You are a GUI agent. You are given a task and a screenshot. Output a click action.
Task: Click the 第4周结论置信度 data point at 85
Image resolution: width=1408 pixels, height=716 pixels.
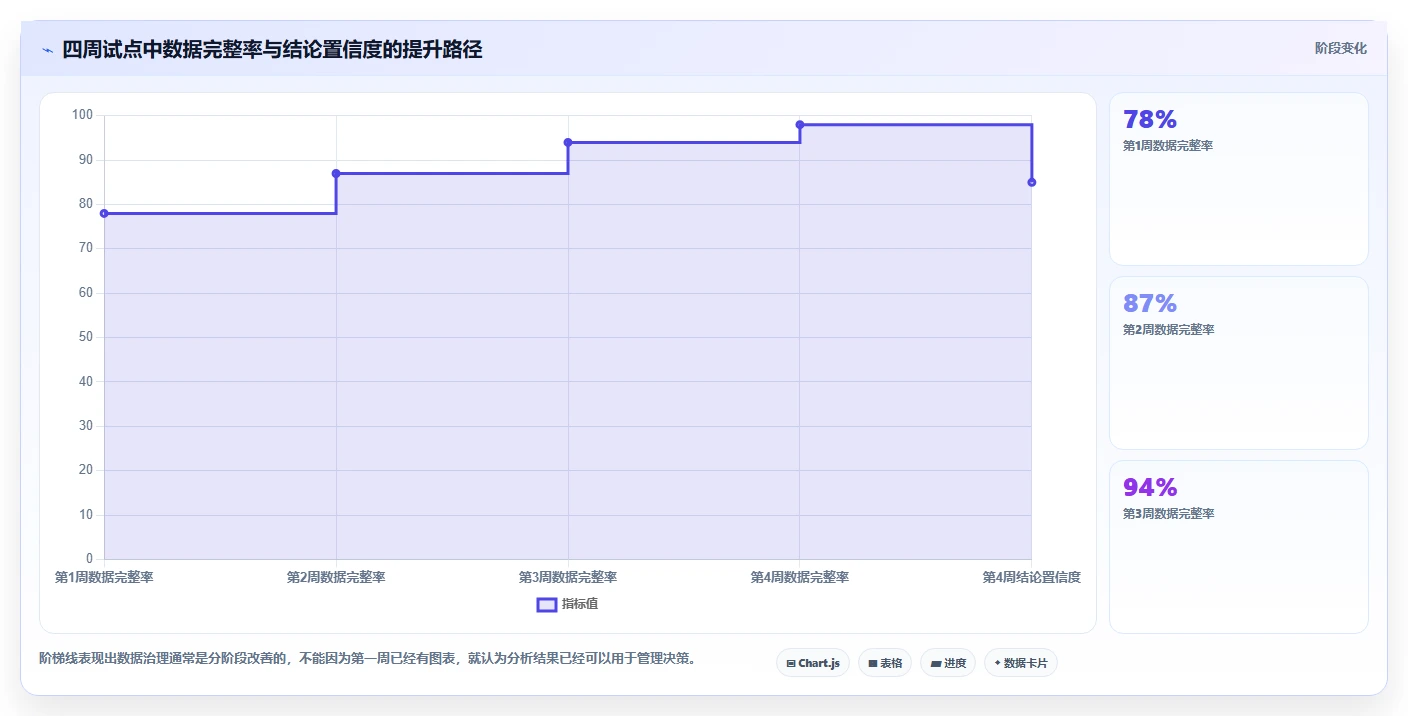tap(1031, 182)
